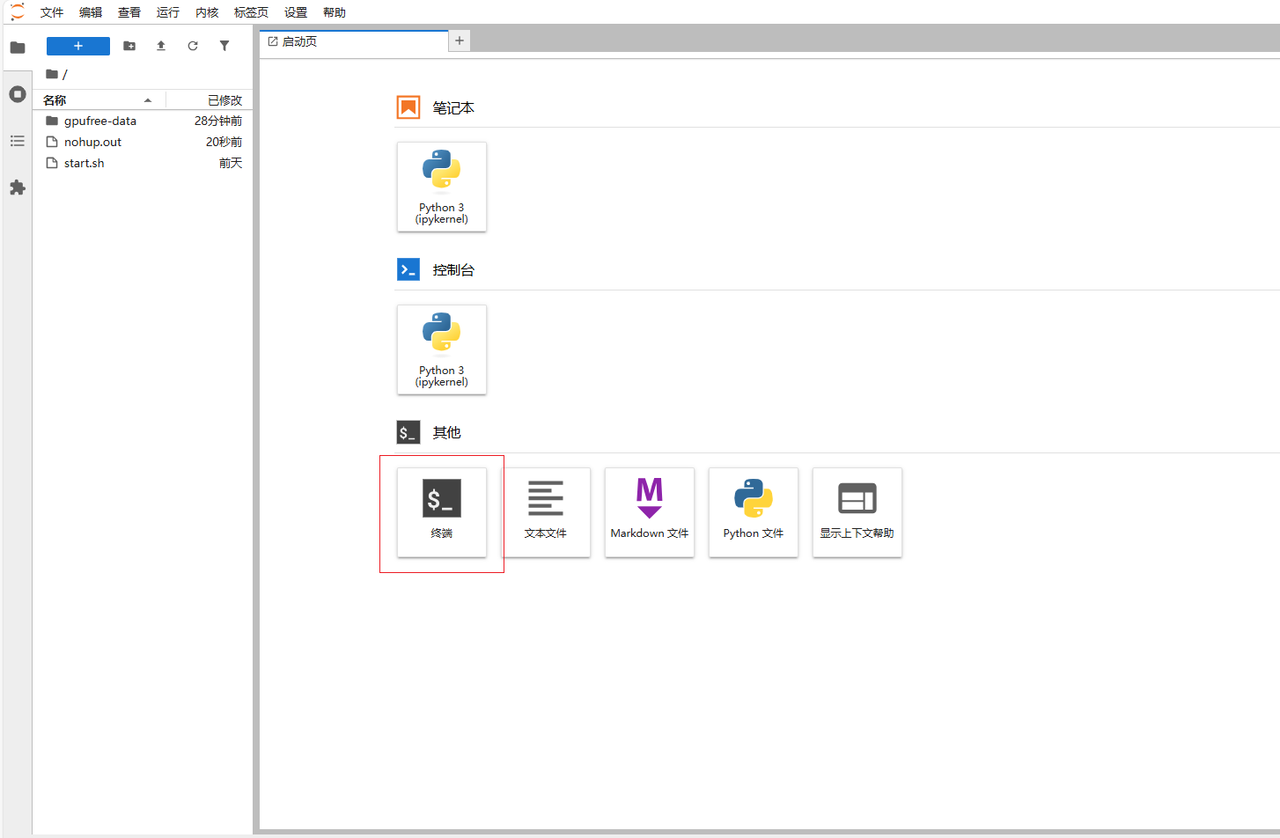1280x838 pixels.
Task: Click the Jupyter logo icon
Action: click(17, 12)
